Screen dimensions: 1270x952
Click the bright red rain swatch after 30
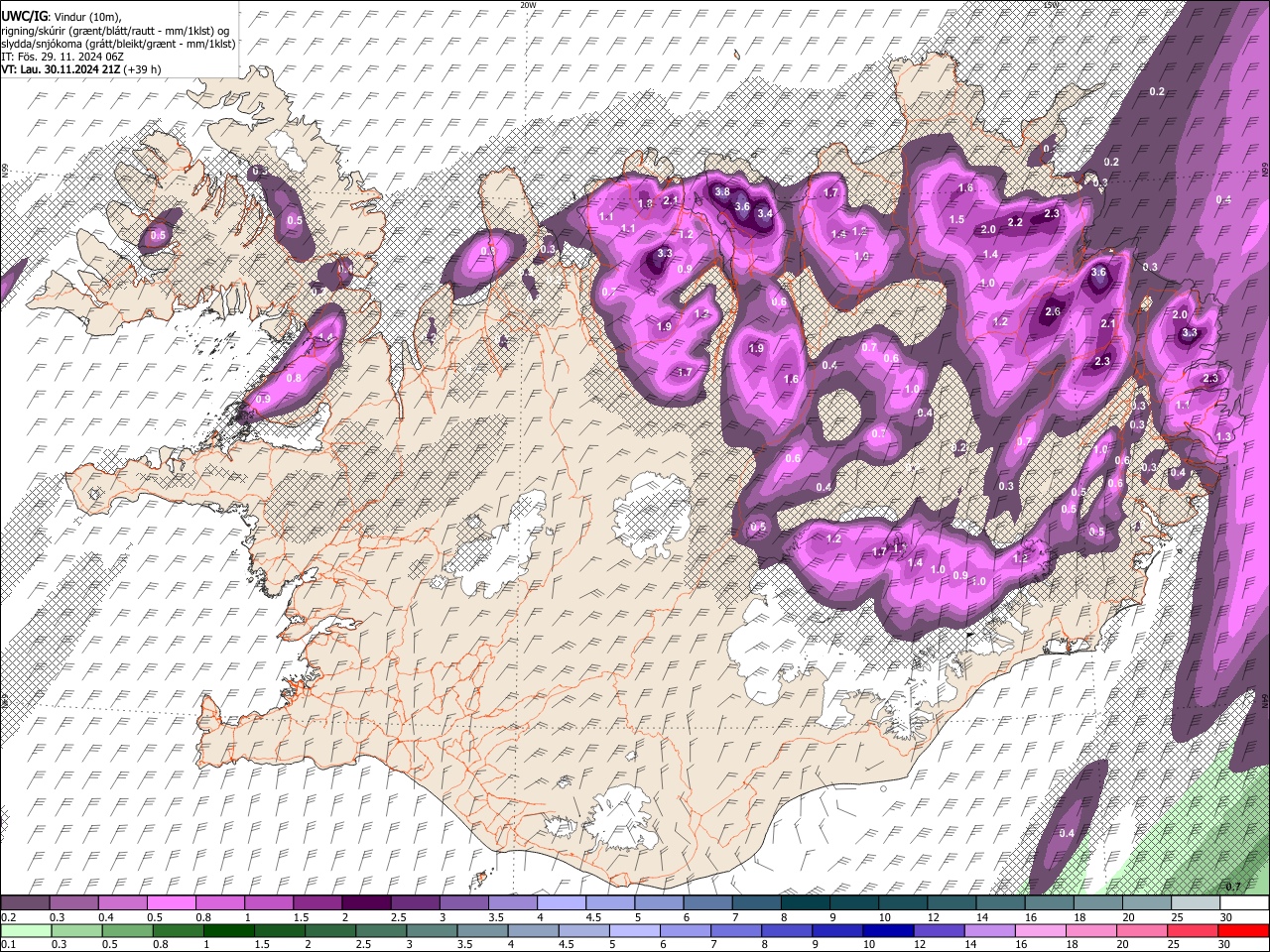[1244, 930]
